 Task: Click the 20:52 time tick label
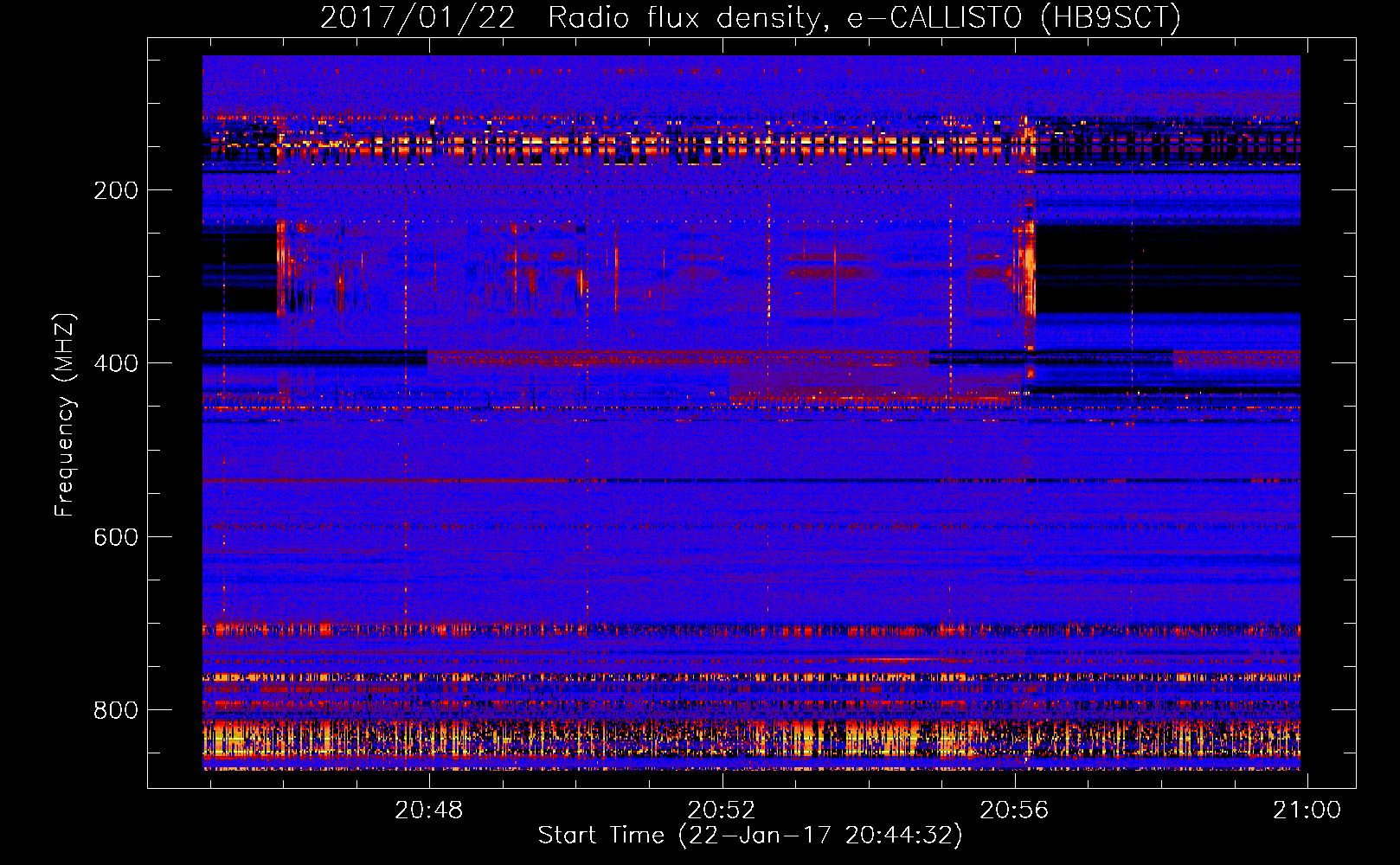pyautogui.click(x=722, y=810)
